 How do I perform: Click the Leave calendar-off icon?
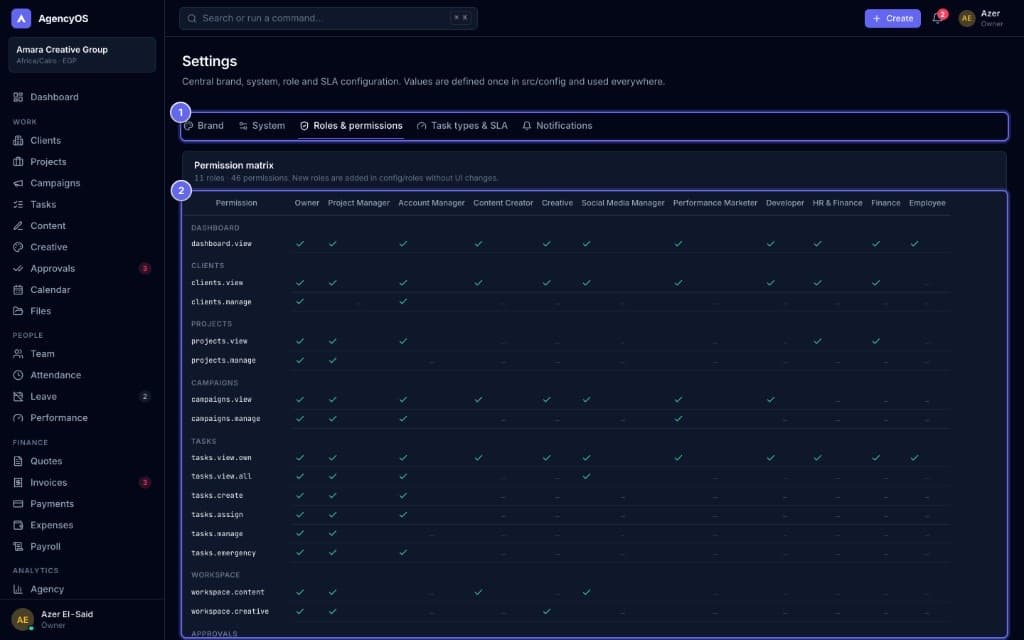point(18,397)
